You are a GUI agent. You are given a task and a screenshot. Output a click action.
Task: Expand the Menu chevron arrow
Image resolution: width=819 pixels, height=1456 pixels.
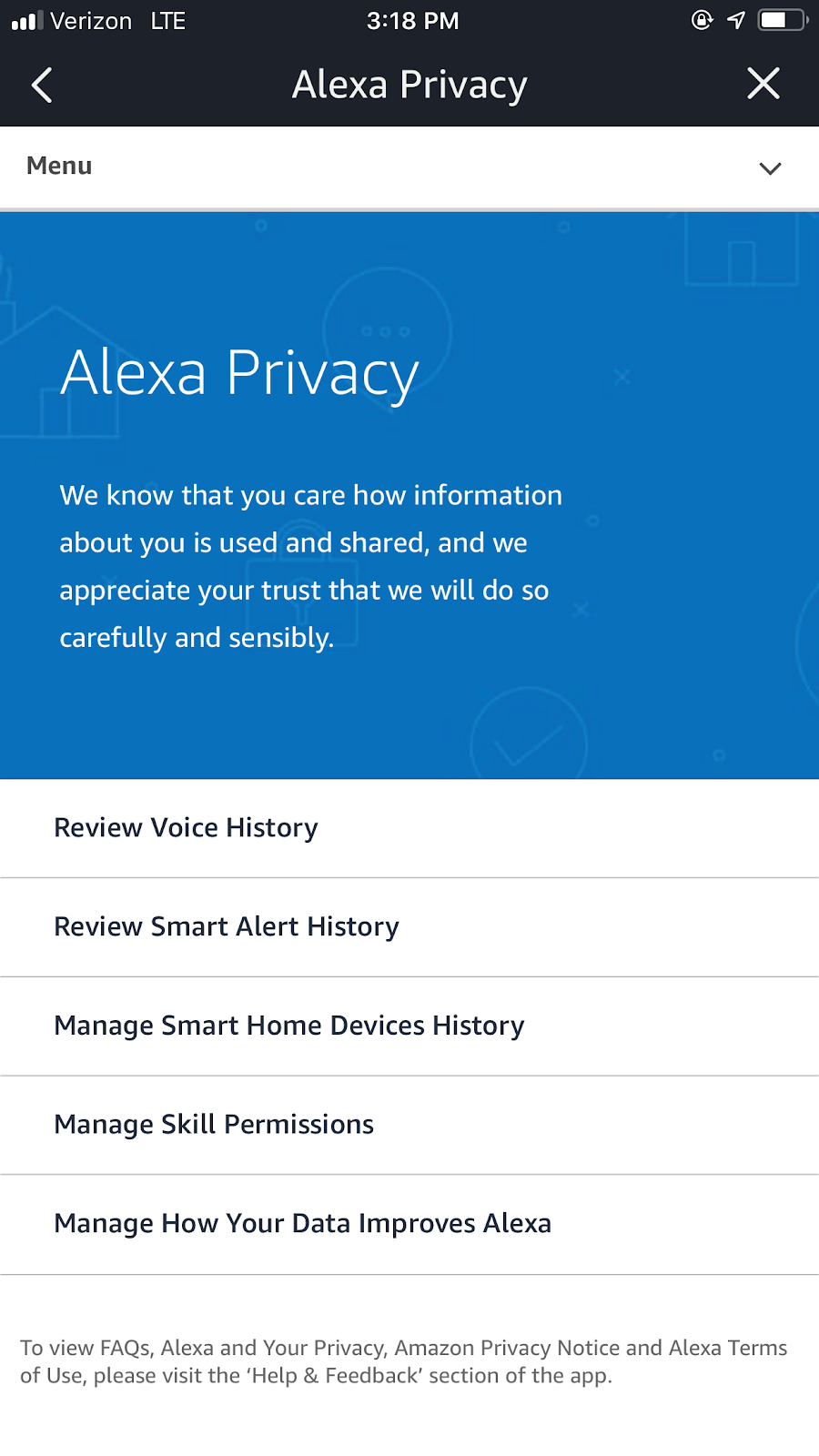[x=770, y=168]
